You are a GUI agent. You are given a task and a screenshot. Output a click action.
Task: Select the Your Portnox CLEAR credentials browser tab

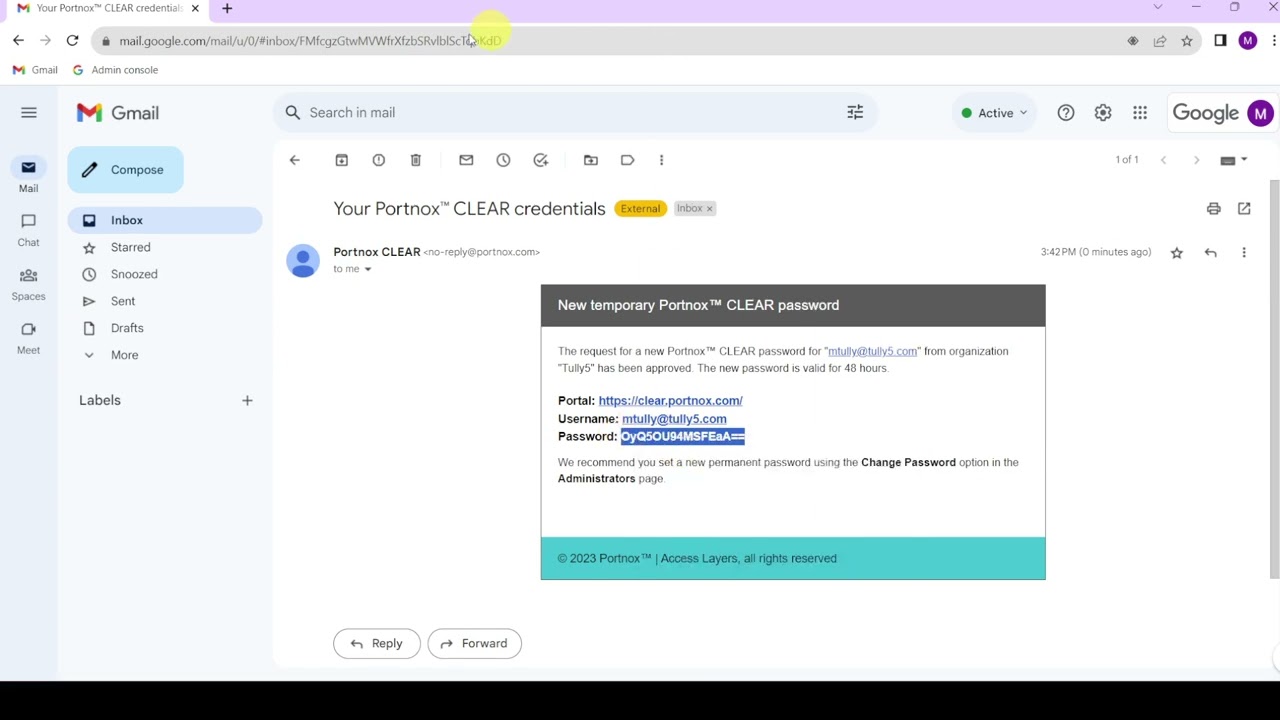point(108,8)
